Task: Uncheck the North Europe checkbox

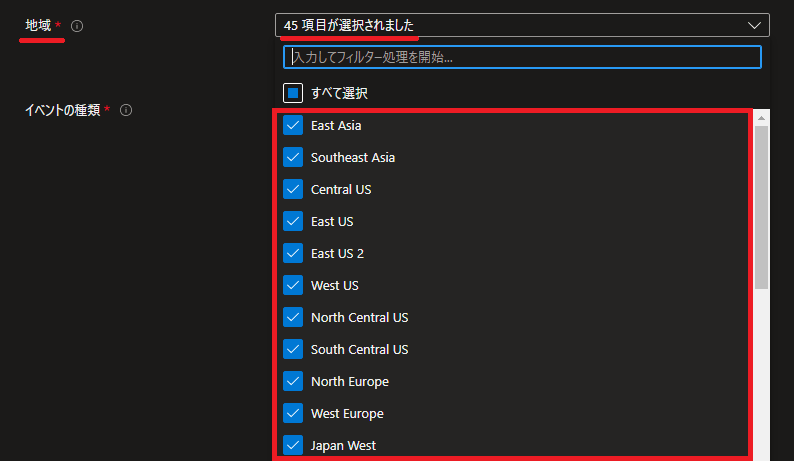Action: point(293,381)
